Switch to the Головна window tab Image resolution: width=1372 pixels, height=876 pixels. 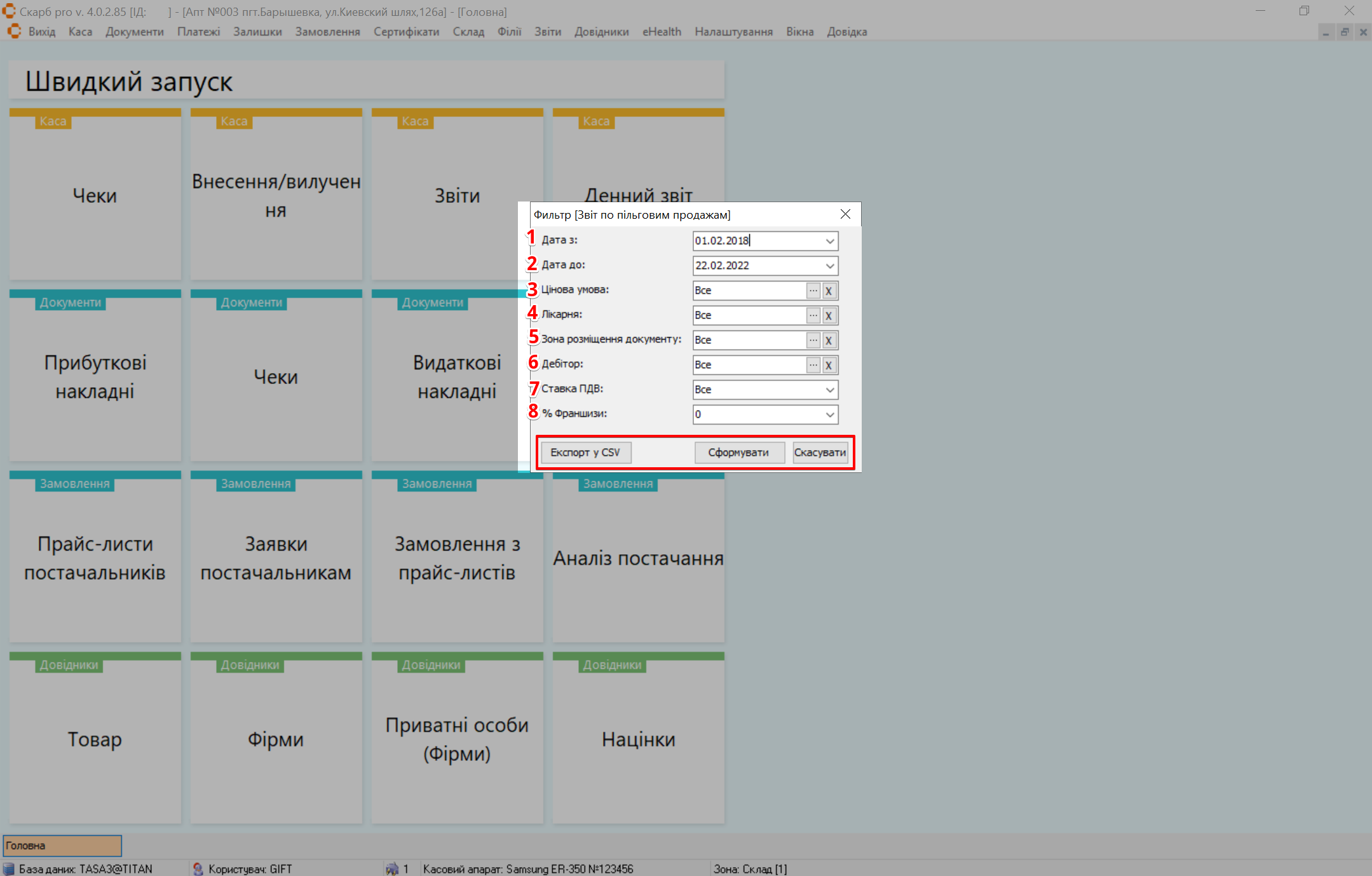(62, 845)
